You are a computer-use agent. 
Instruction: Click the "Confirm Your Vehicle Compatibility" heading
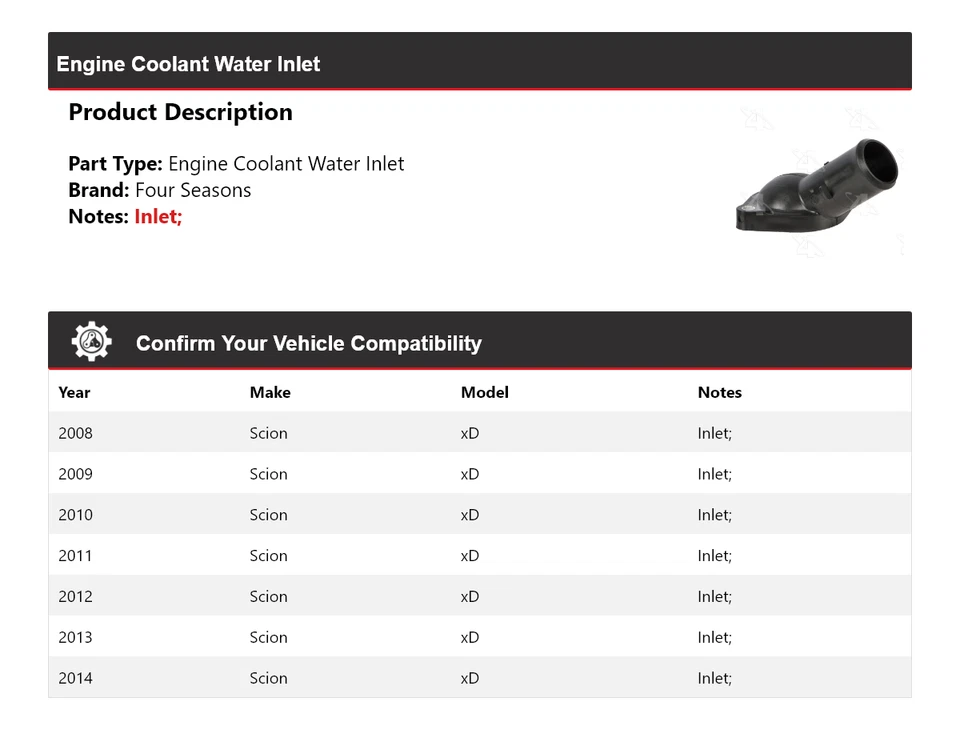pyautogui.click(x=308, y=343)
